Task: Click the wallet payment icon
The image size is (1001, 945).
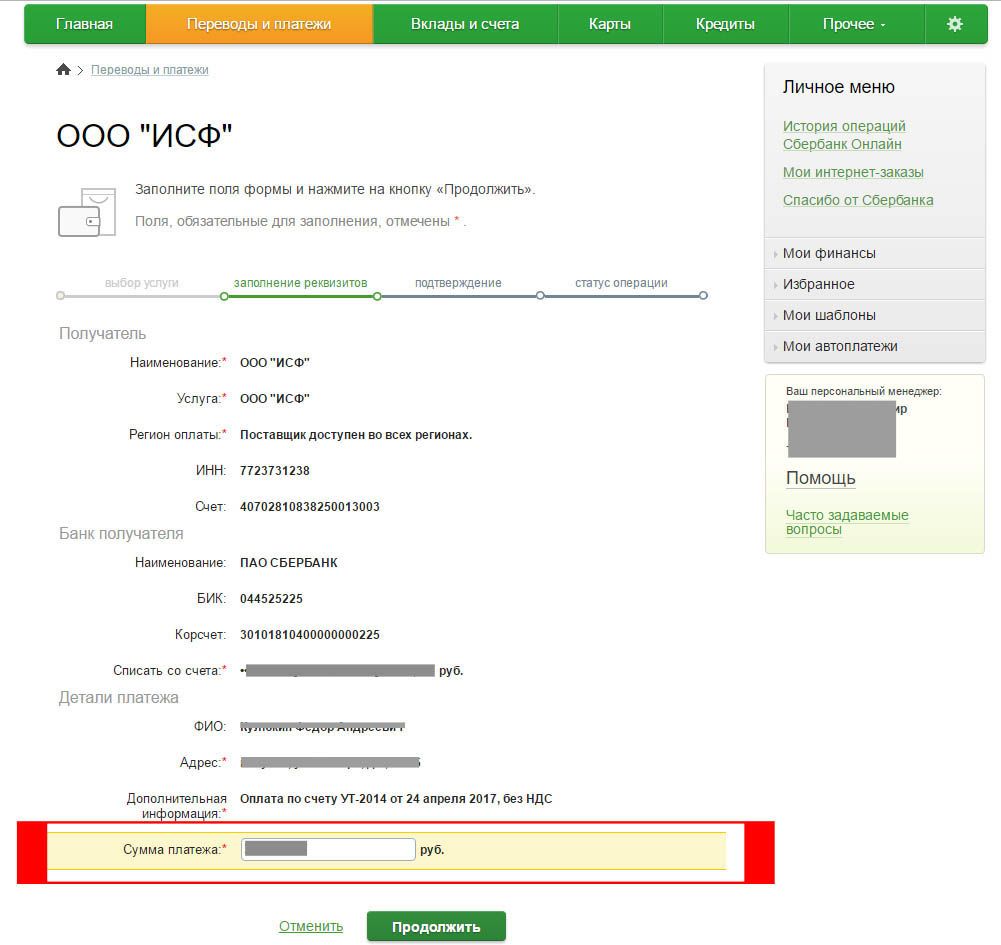Action: point(80,212)
